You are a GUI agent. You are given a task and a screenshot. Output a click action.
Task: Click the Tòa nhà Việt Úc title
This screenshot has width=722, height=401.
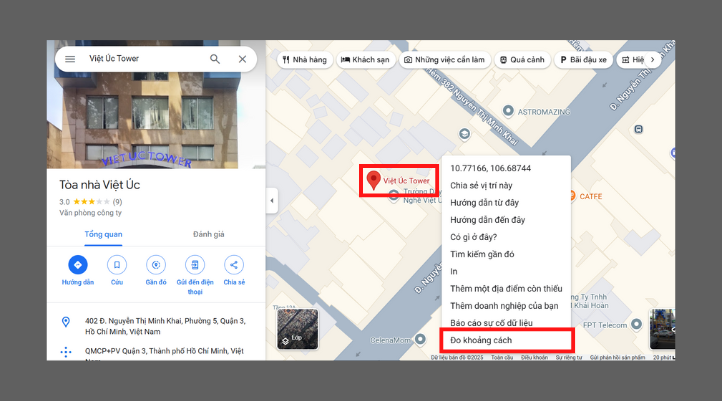99,185
